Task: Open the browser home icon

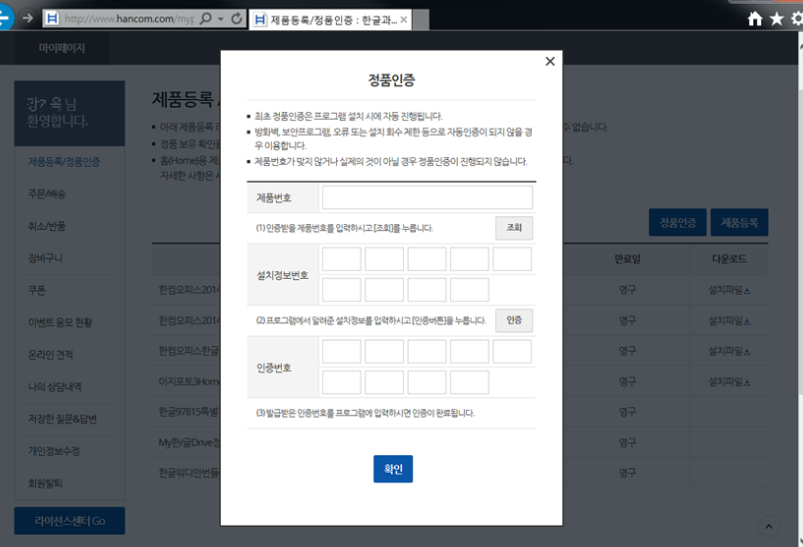Action: tap(754, 19)
